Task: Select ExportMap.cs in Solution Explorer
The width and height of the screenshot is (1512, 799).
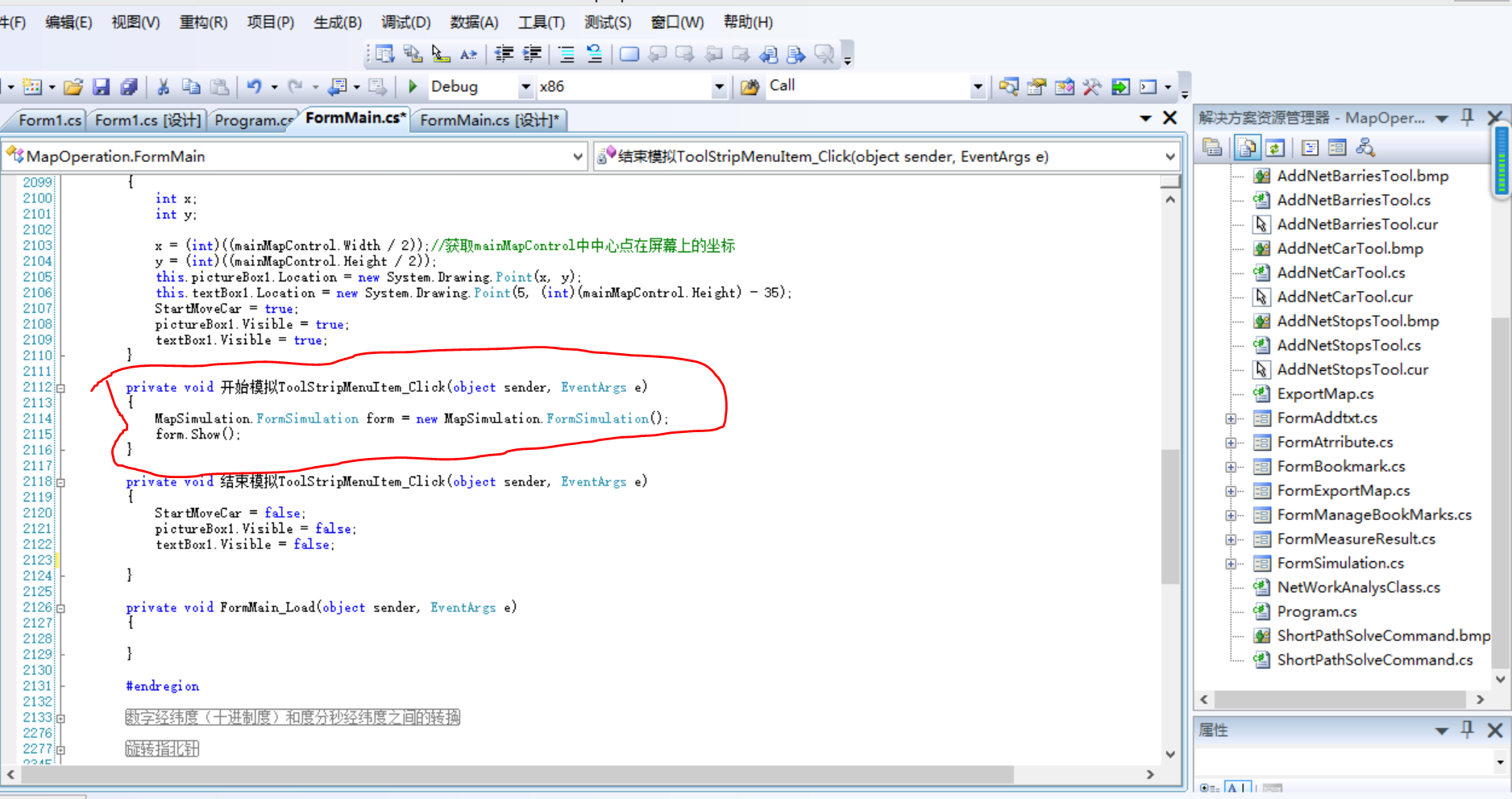Action: point(1326,393)
